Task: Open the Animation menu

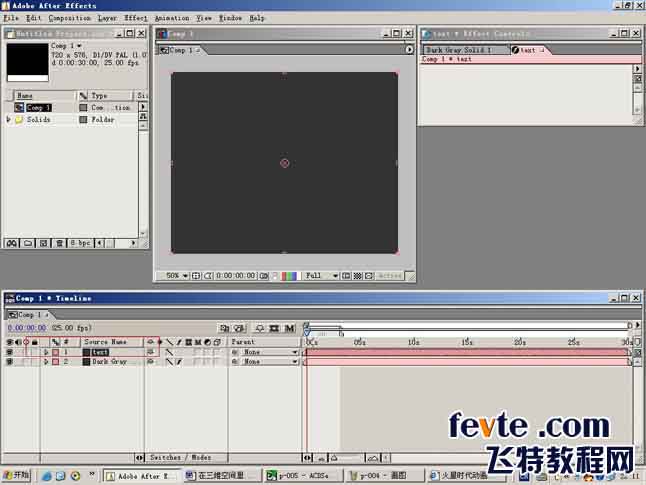Action: [172, 18]
